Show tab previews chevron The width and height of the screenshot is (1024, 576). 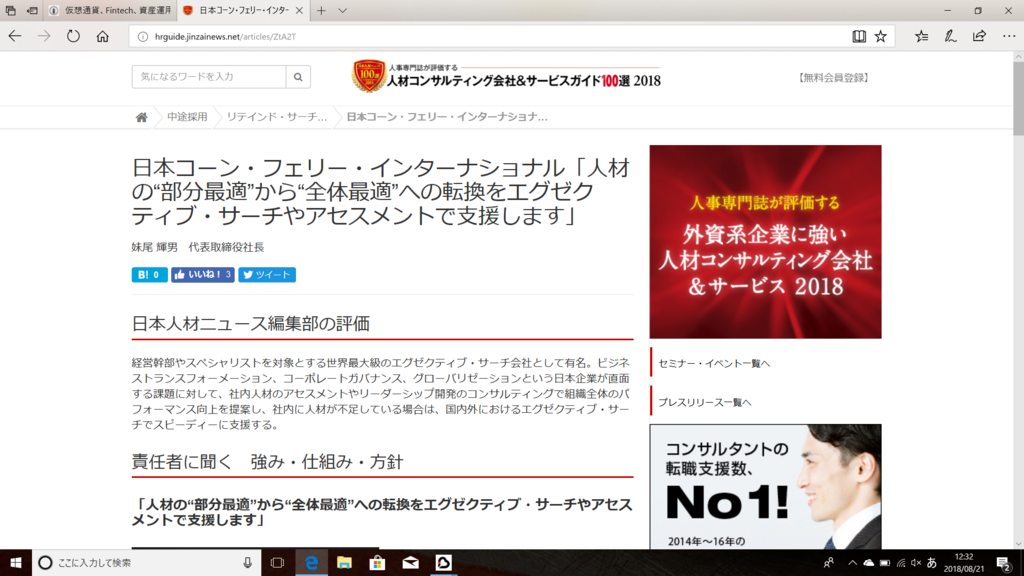[x=342, y=10]
